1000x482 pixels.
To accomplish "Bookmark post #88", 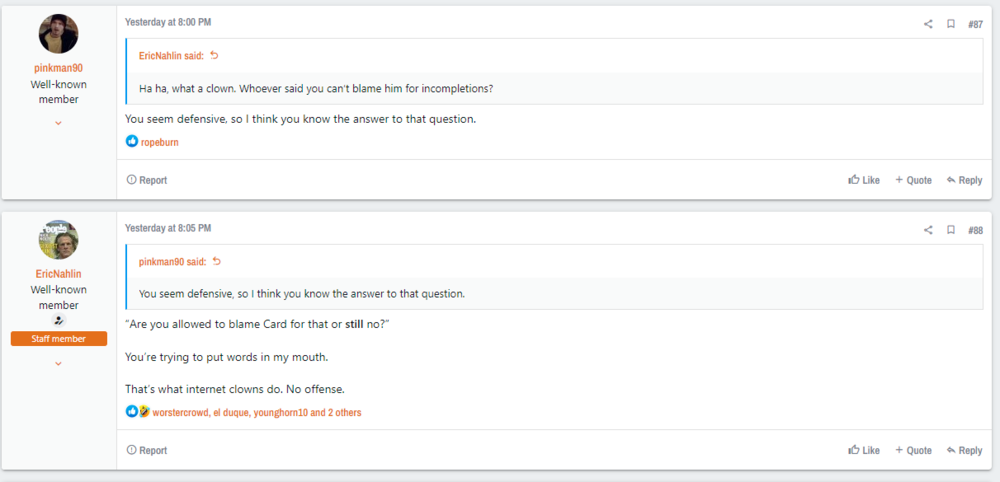I will [951, 230].
